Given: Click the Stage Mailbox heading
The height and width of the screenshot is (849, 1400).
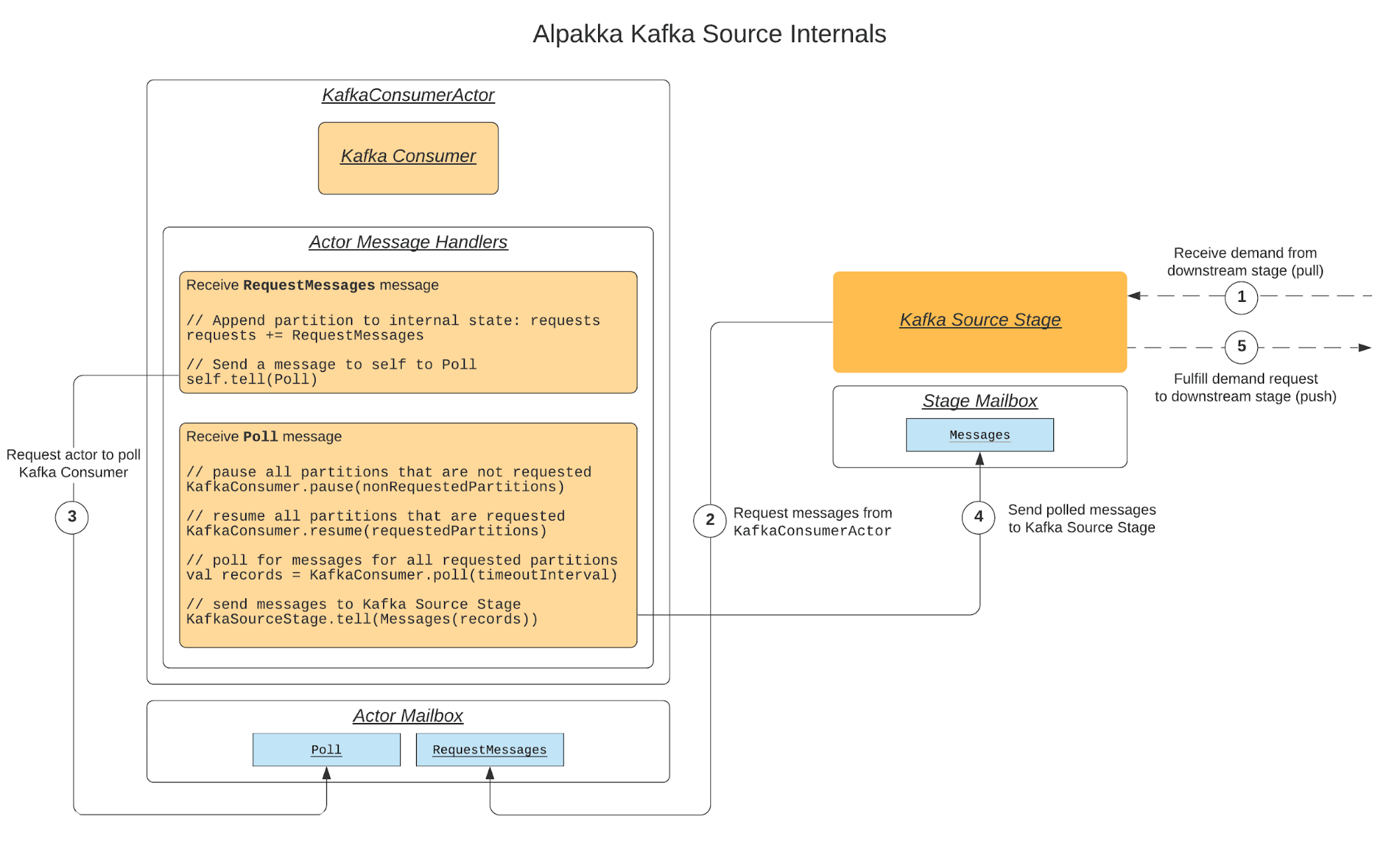Looking at the screenshot, I should click(x=980, y=401).
